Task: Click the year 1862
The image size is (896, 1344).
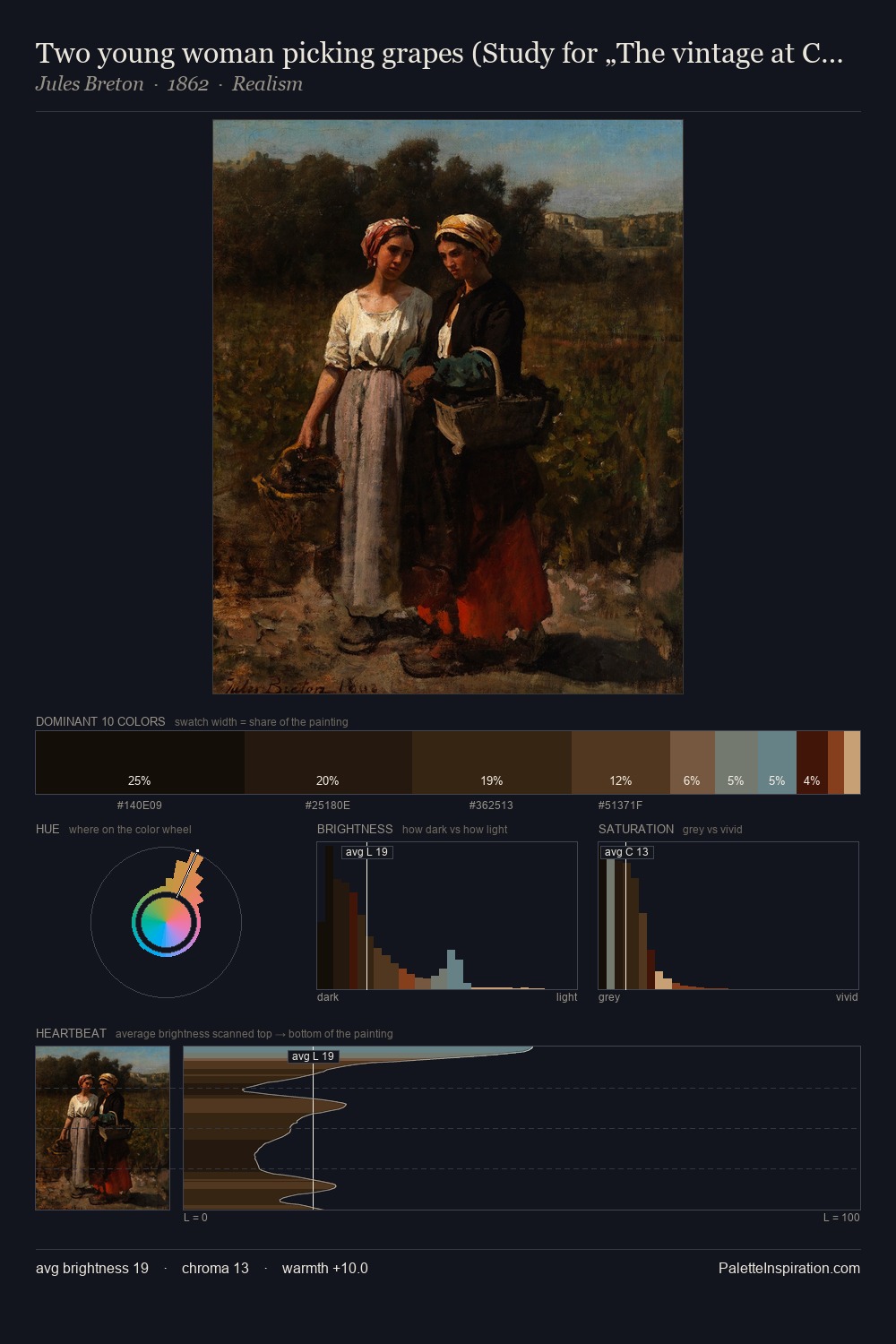Action: [188, 84]
